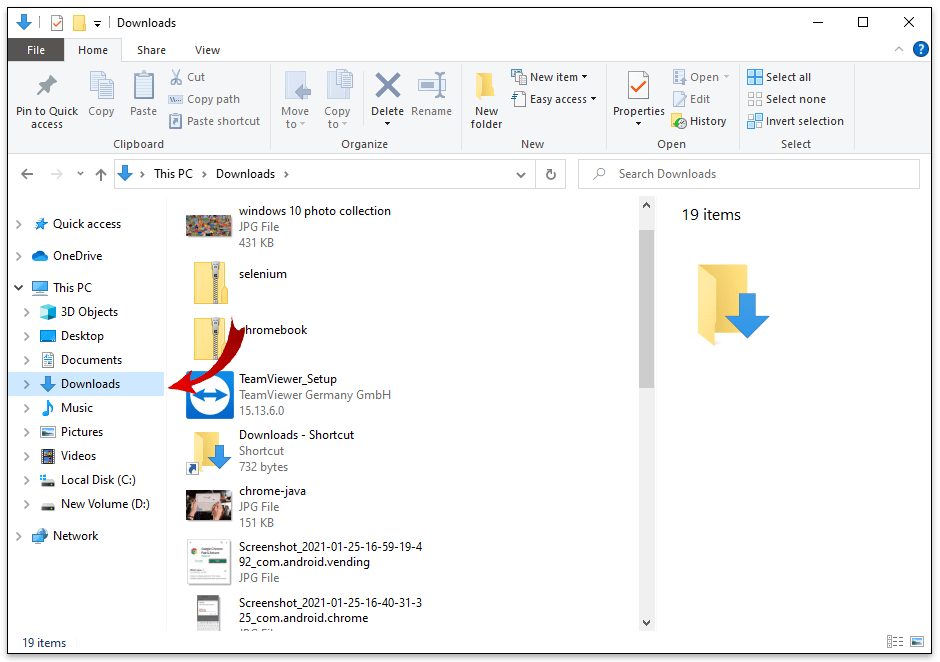Click the Delete icon in Organize group

click(x=387, y=86)
